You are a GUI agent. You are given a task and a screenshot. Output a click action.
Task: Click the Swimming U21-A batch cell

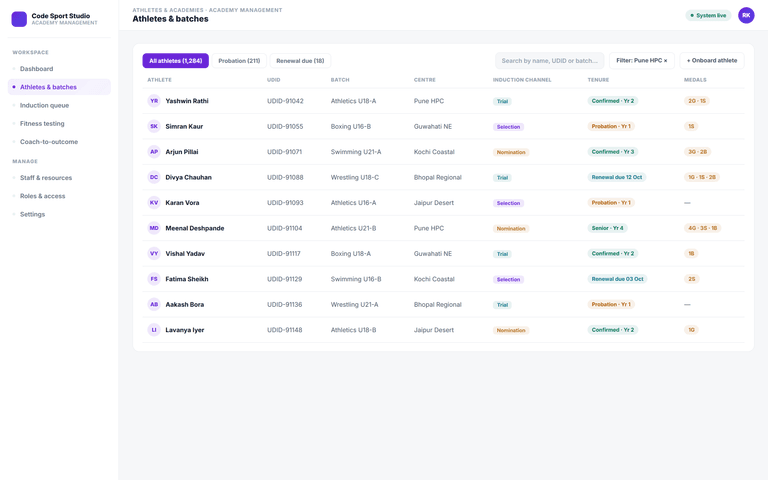356,152
